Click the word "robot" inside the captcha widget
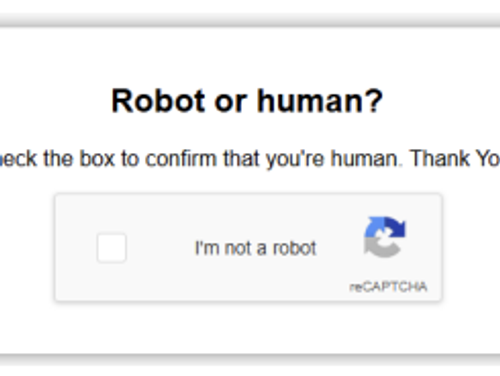The width and height of the screenshot is (500, 376). point(294,248)
